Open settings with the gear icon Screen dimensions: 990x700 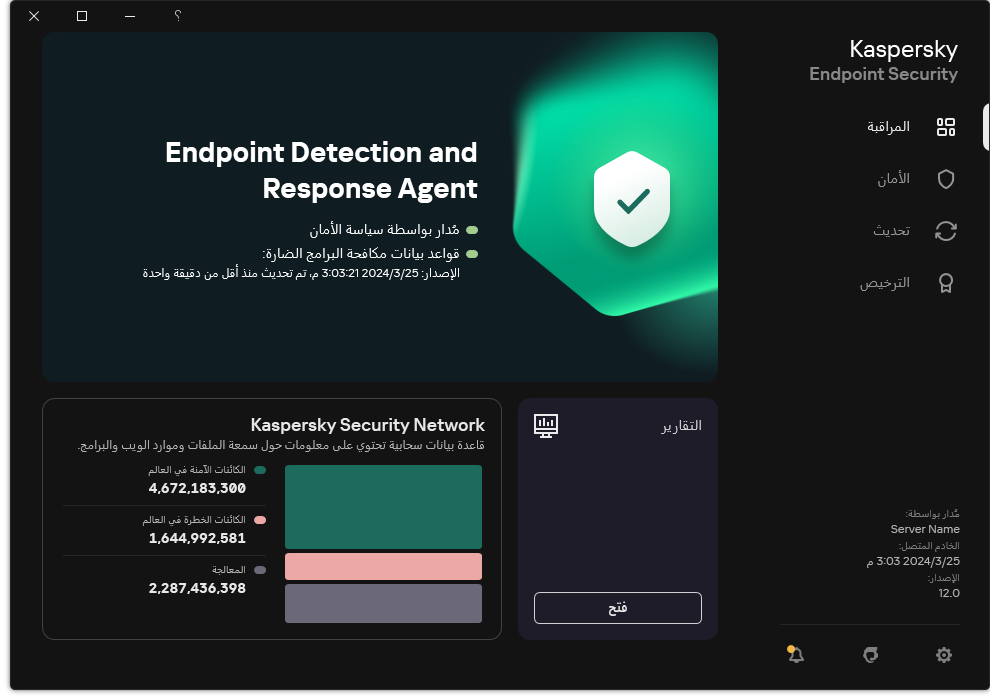(944, 655)
